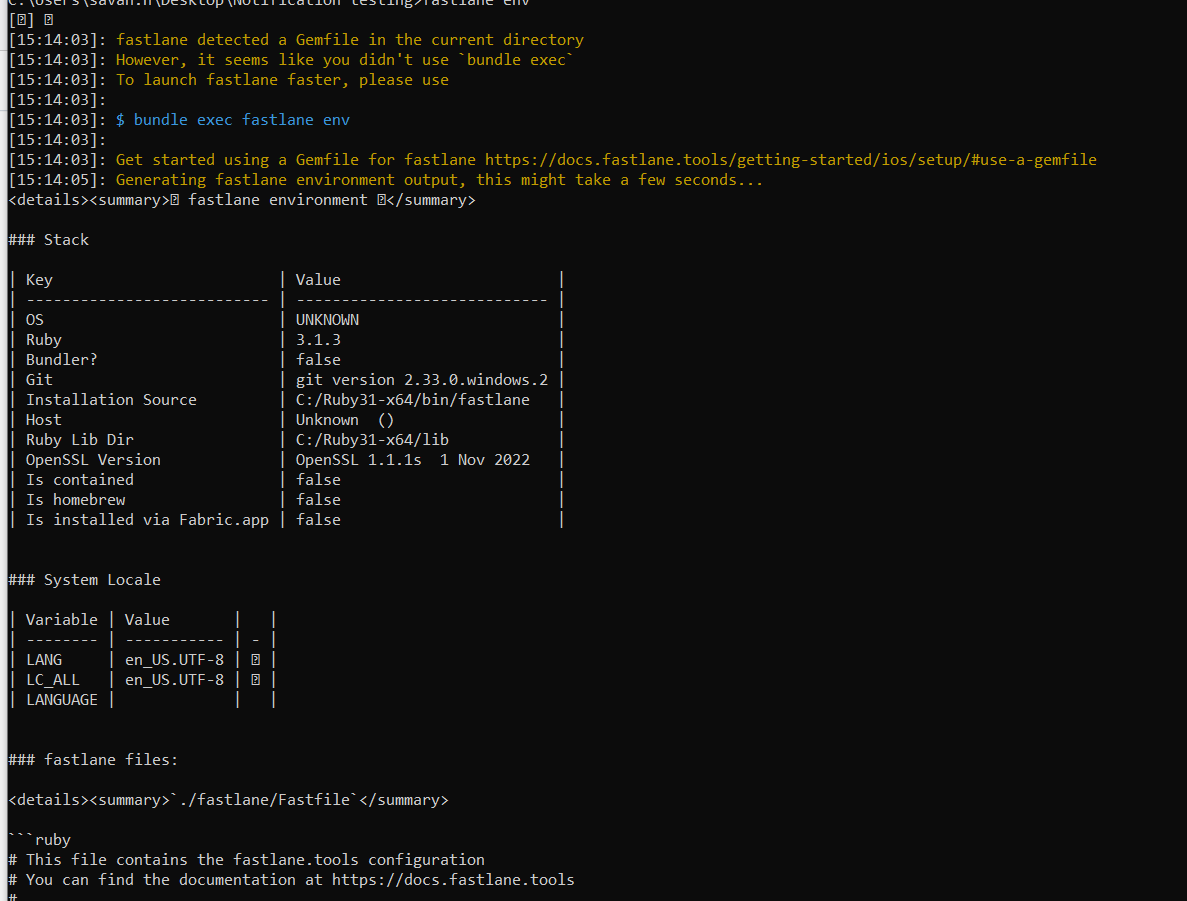Image resolution: width=1187 pixels, height=901 pixels.
Task: Select the Stack section heading
Action: tap(48, 239)
